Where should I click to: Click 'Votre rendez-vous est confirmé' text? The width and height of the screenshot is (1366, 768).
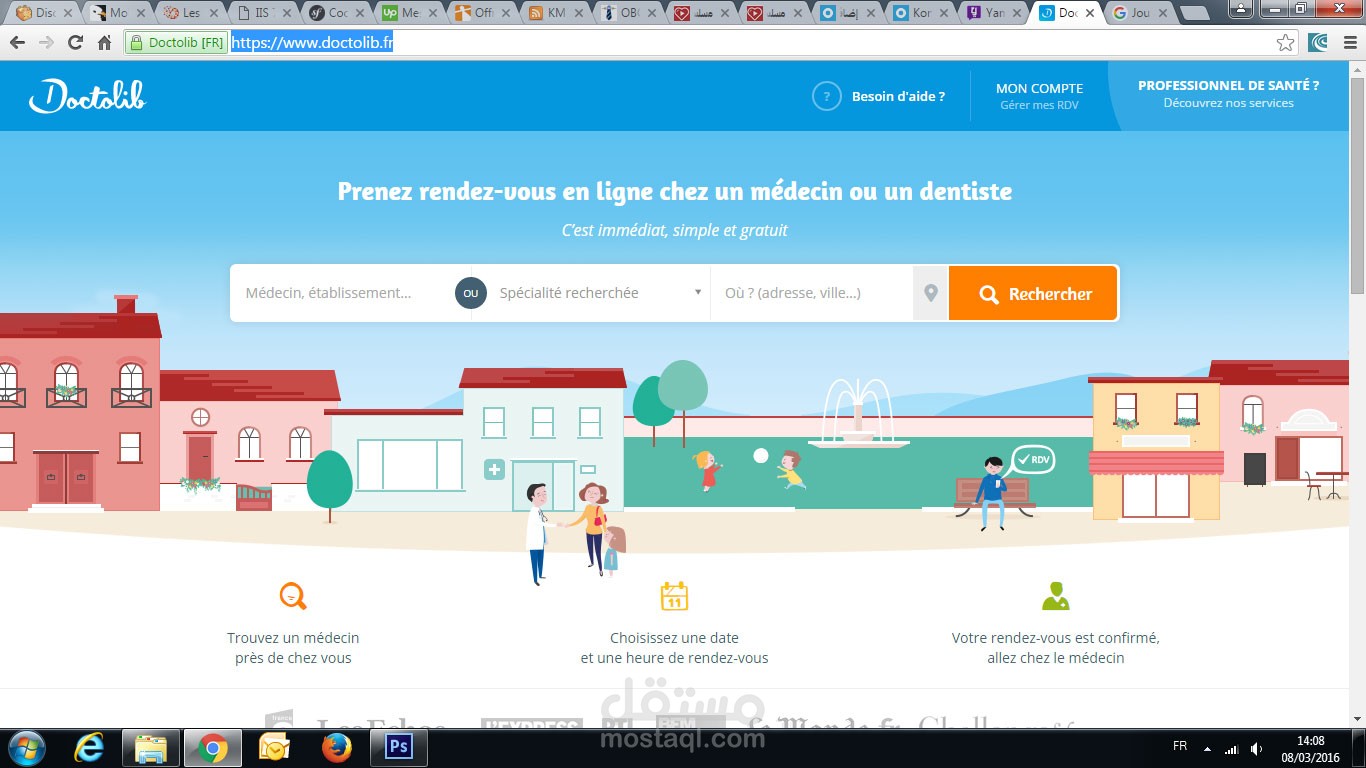tap(1055, 637)
